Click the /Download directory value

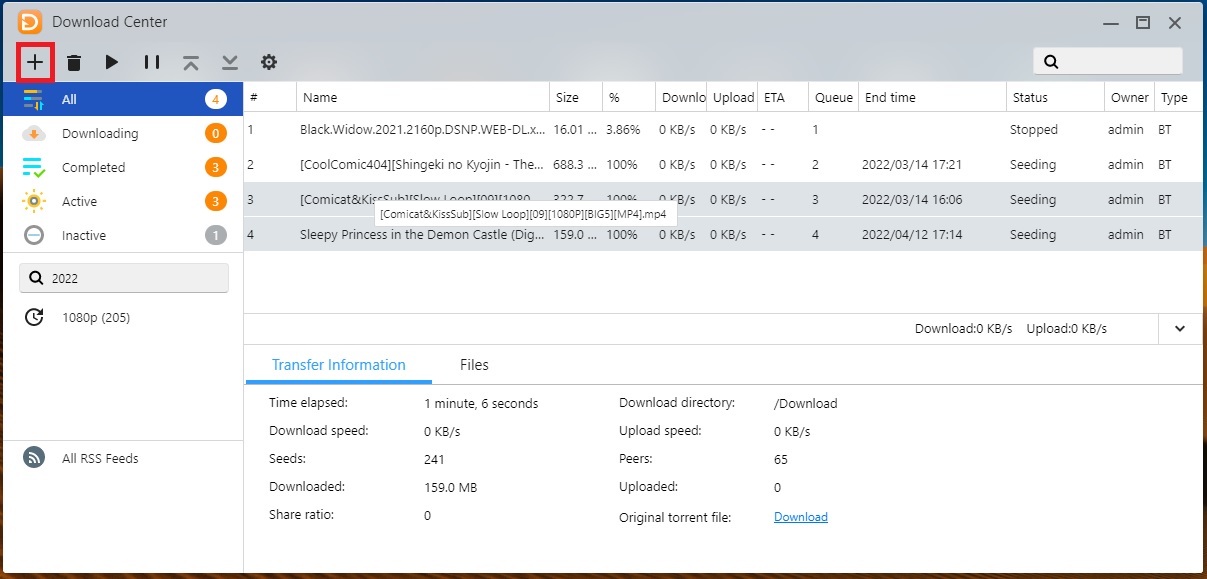tap(806, 403)
